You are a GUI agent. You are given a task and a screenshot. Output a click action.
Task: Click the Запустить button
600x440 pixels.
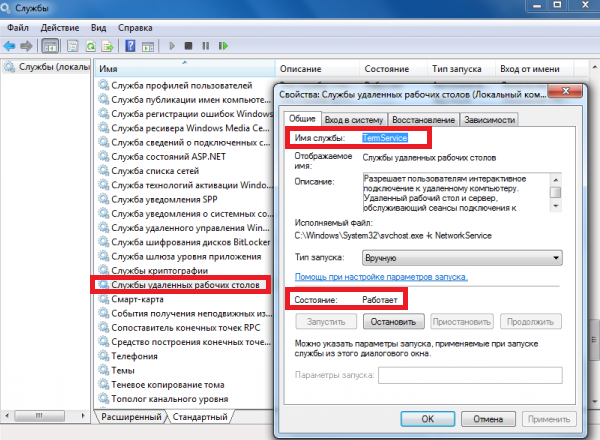coord(326,322)
